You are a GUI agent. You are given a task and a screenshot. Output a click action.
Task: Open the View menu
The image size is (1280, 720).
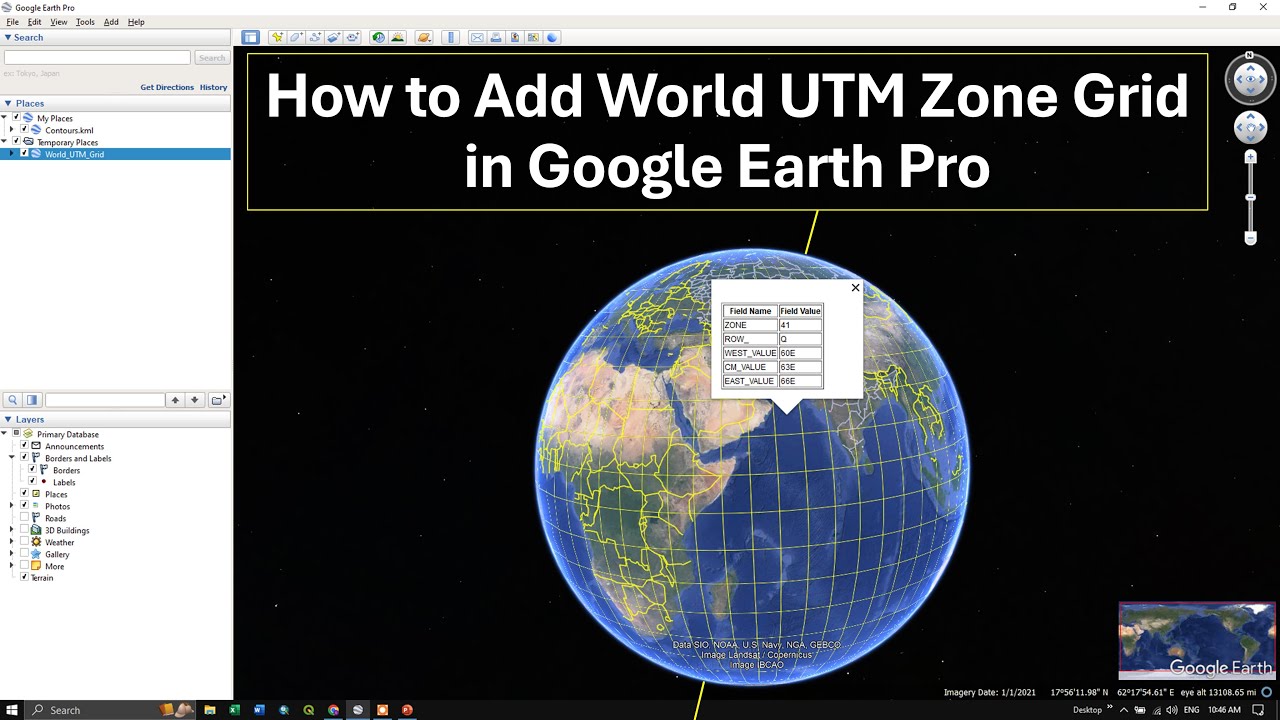59,22
